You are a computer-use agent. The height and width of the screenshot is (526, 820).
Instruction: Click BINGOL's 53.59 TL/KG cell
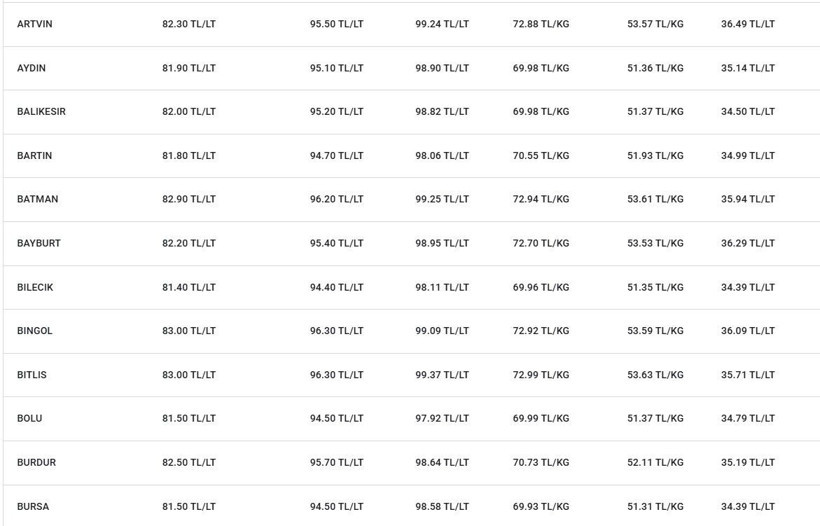click(655, 330)
